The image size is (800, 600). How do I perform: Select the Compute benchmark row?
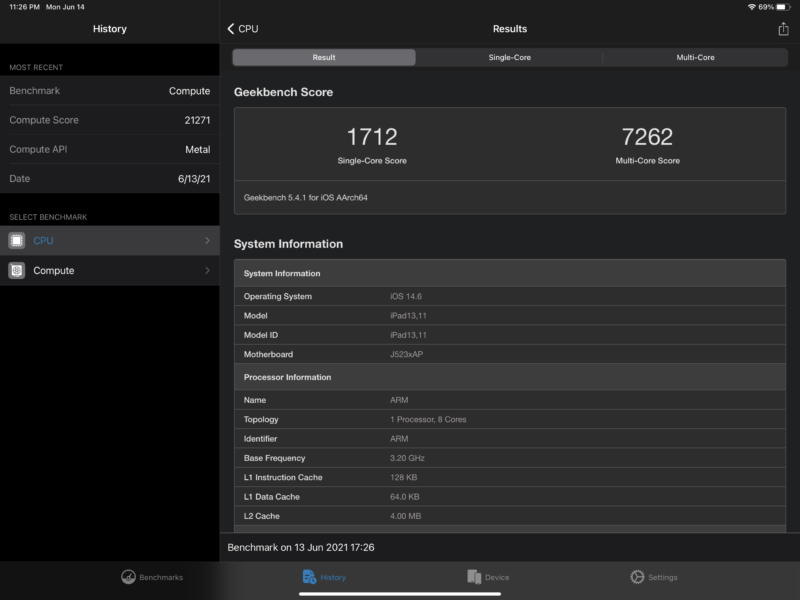110,270
